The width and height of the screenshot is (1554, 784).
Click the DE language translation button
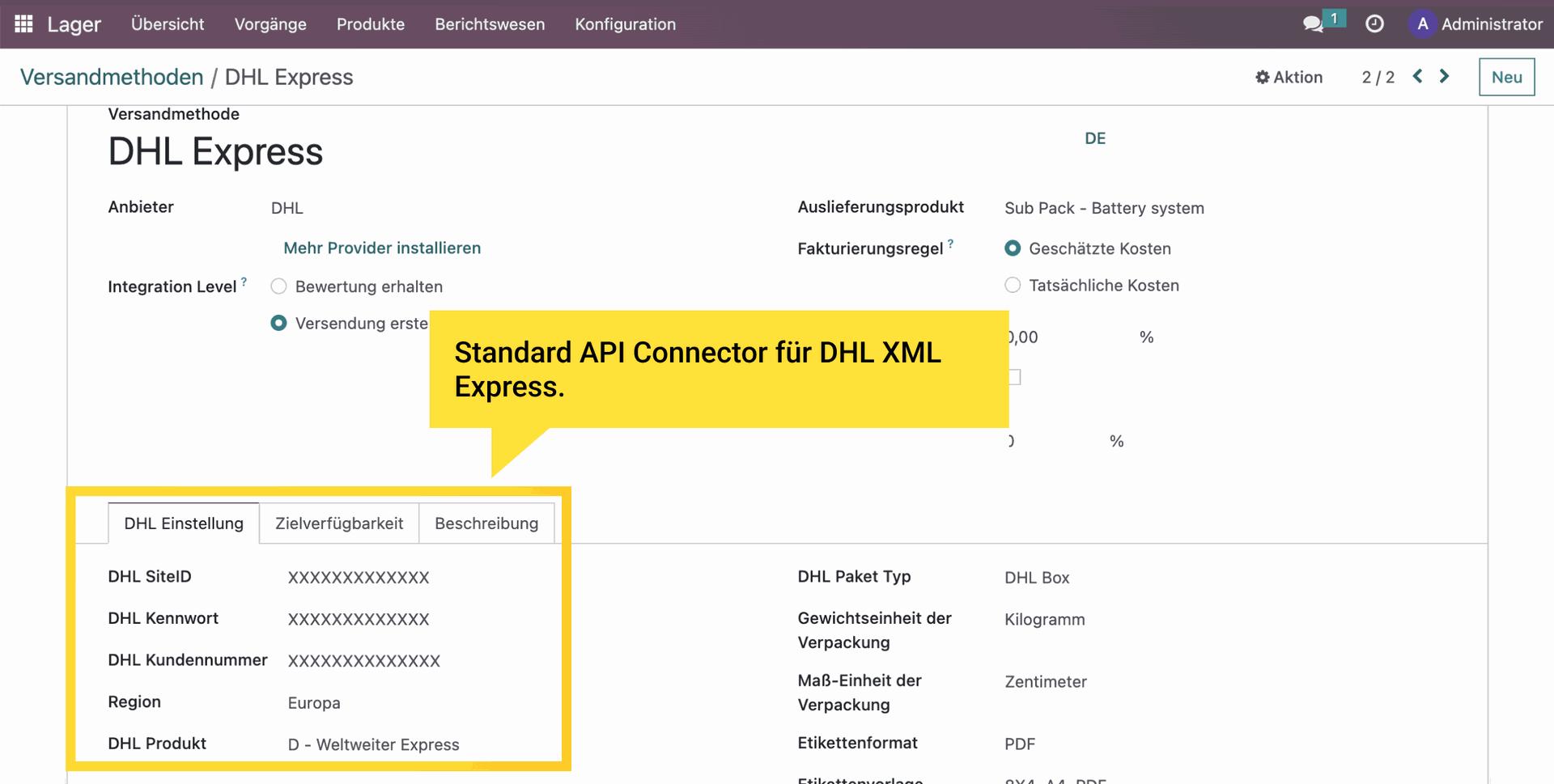1095,138
